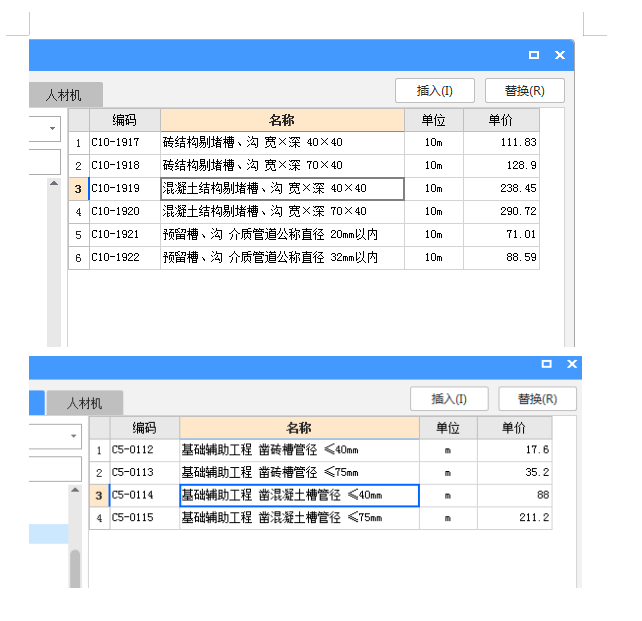Maximize the lower dialog listing C5 codes

546,365
